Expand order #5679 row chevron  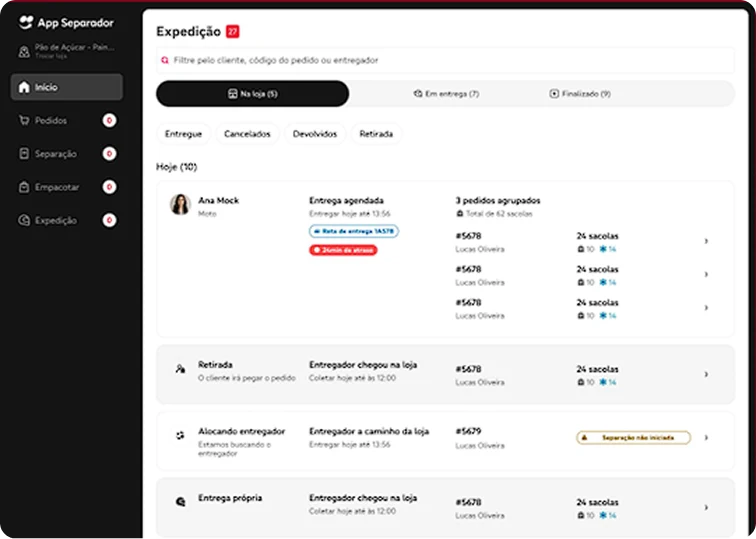[x=706, y=437]
